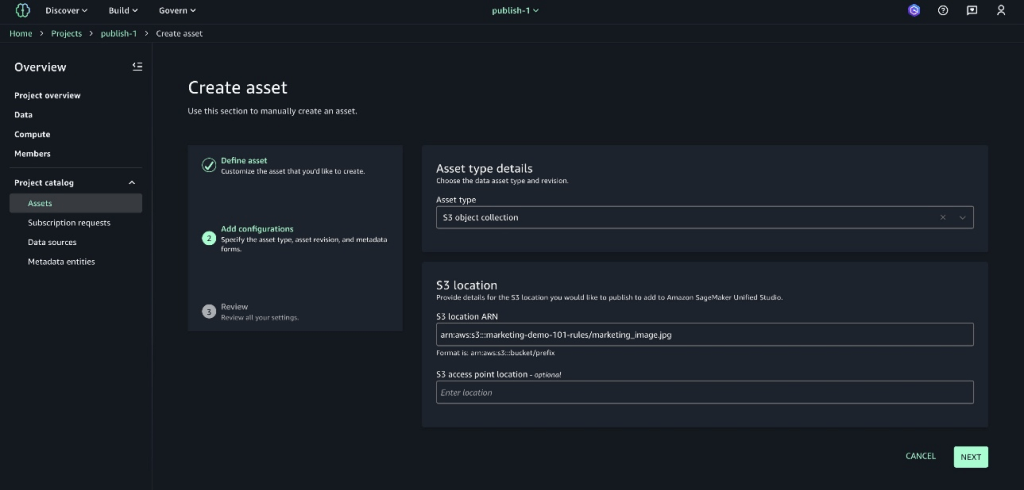This screenshot has height=490, width=1024.
Task: Open the feedback chat icon
Action: pos(972,10)
